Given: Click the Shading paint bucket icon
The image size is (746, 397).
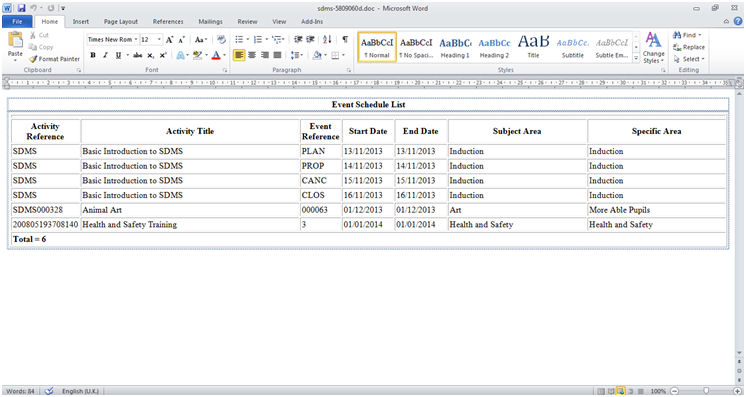Looking at the screenshot, I should tap(317, 55).
